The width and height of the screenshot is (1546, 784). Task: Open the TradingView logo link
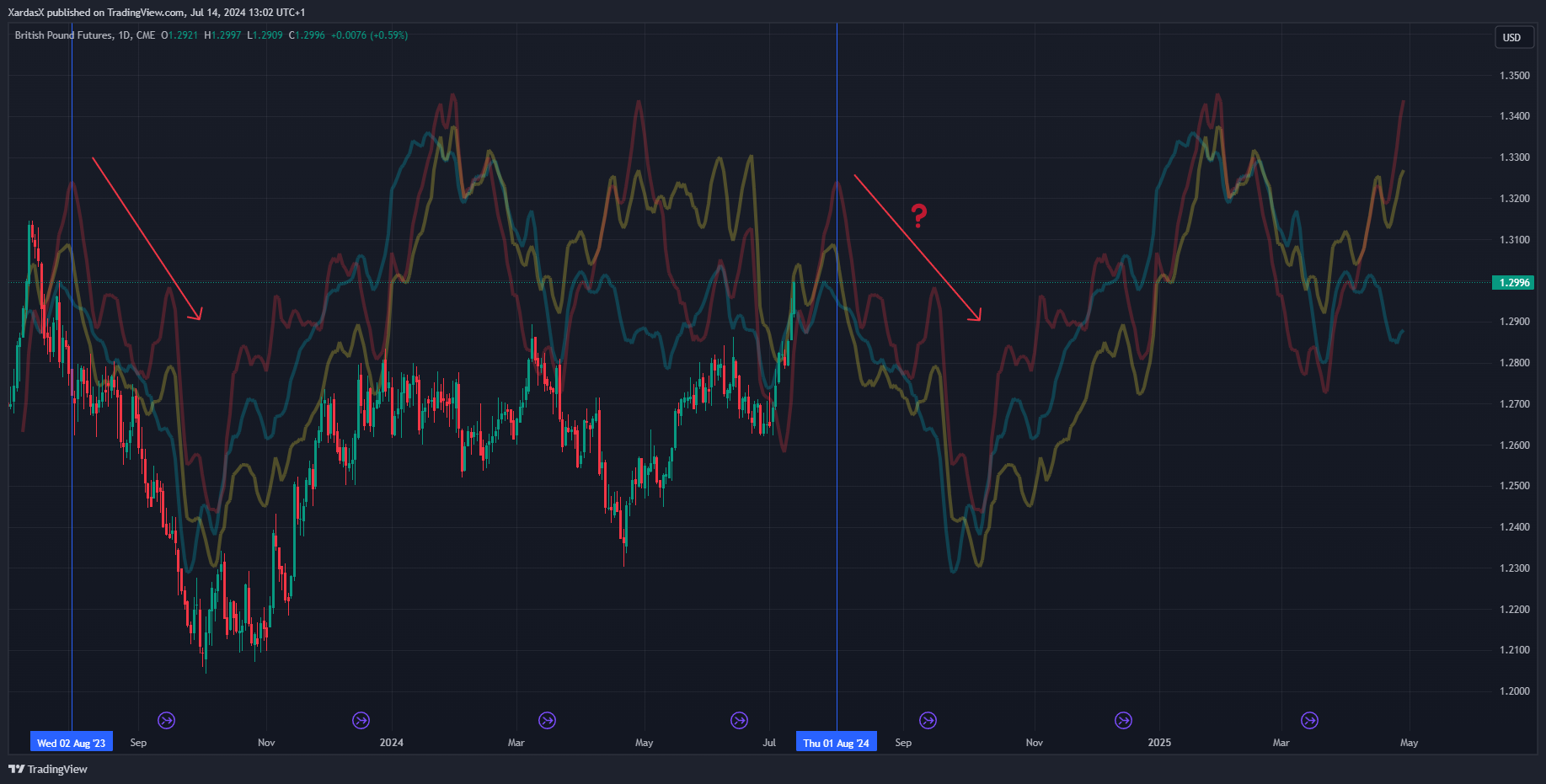click(x=48, y=769)
